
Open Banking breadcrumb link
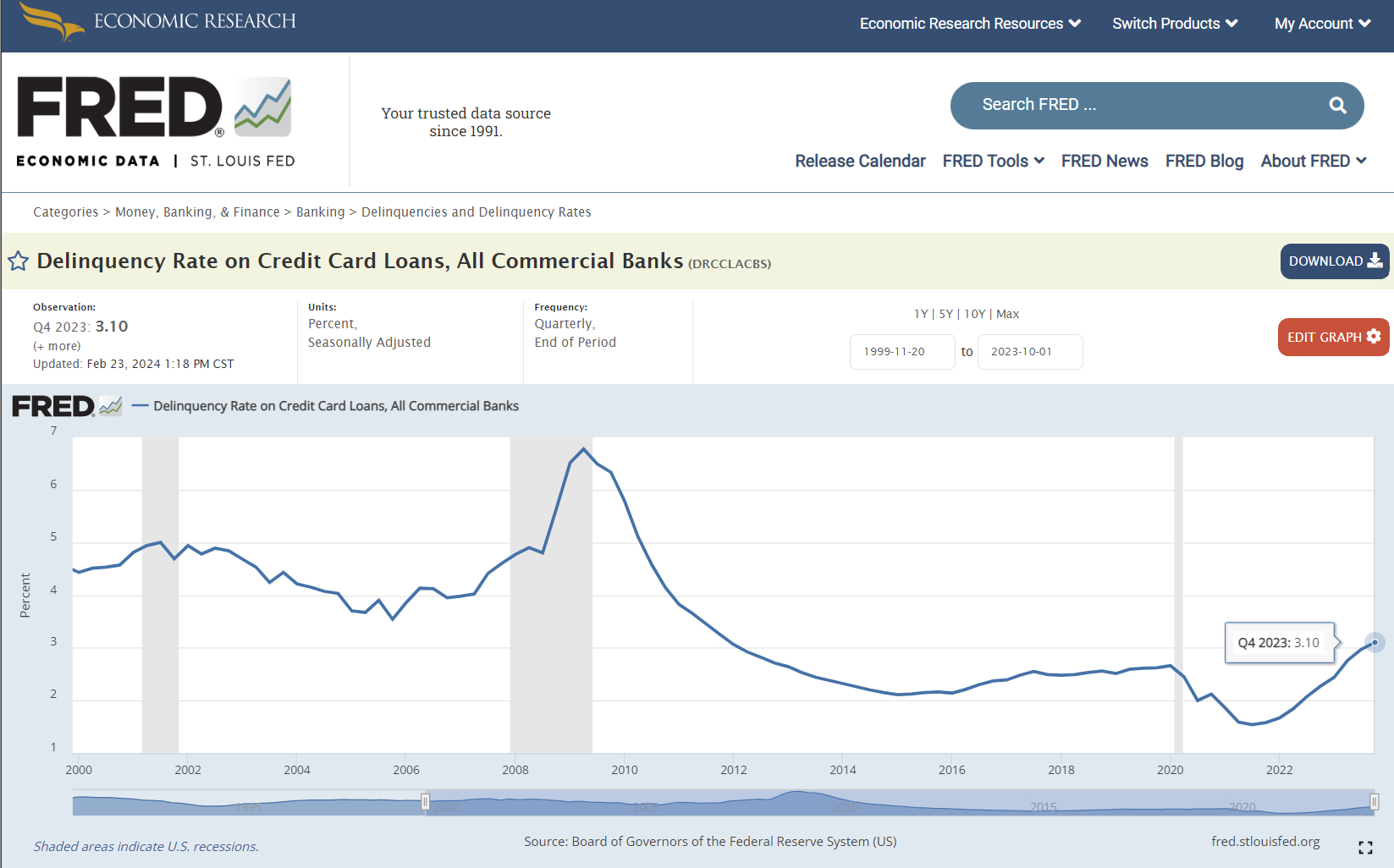click(321, 212)
